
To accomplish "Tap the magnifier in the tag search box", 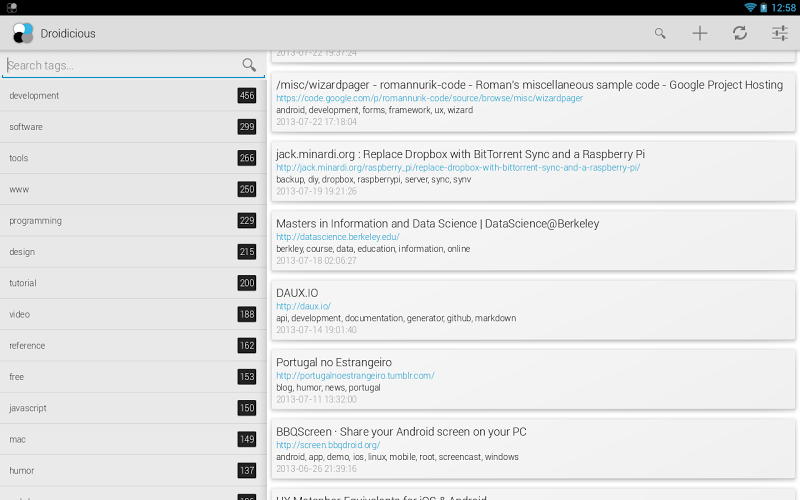I will [249, 65].
